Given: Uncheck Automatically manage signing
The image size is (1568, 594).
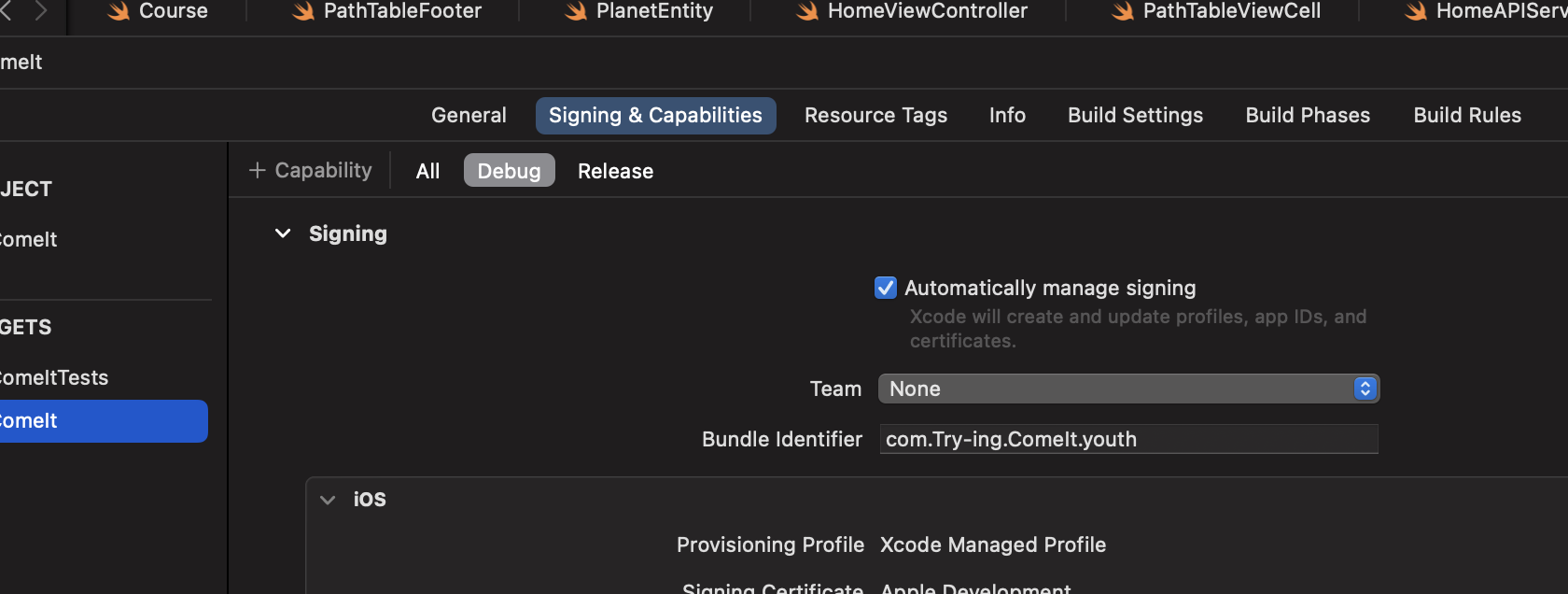Looking at the screenshot, I should (x=886, y=288).
